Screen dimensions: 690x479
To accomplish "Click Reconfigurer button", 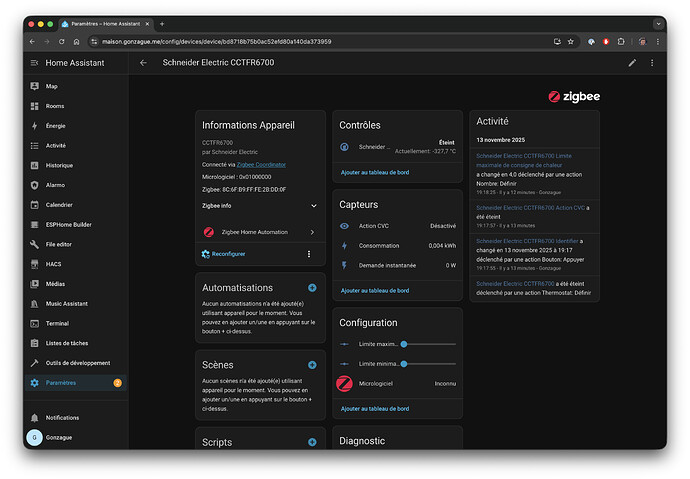I will (x=224, y=254).
